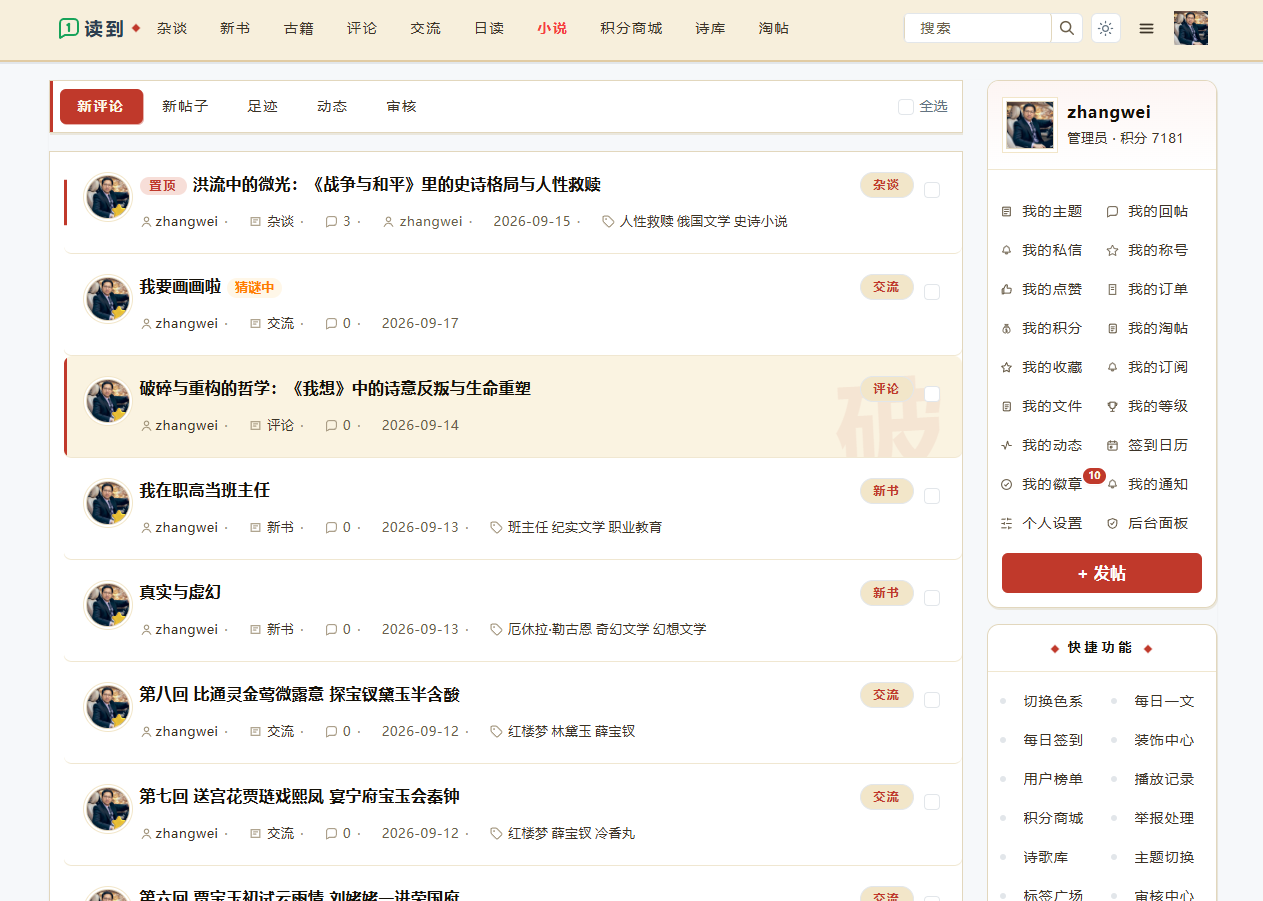
Task: Click comment count icon on 洪流中的微光
Action: [331, 221]
